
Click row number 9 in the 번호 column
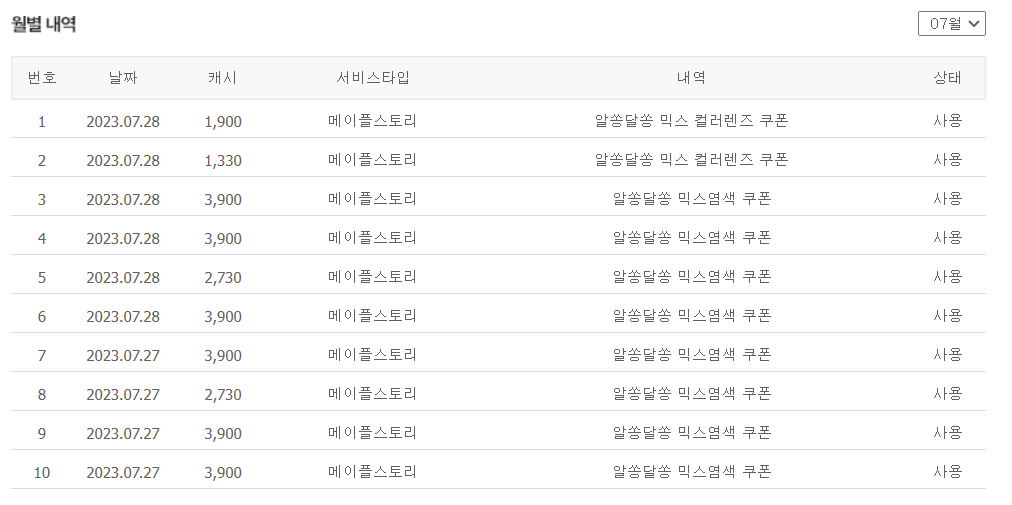click(42, 433)
